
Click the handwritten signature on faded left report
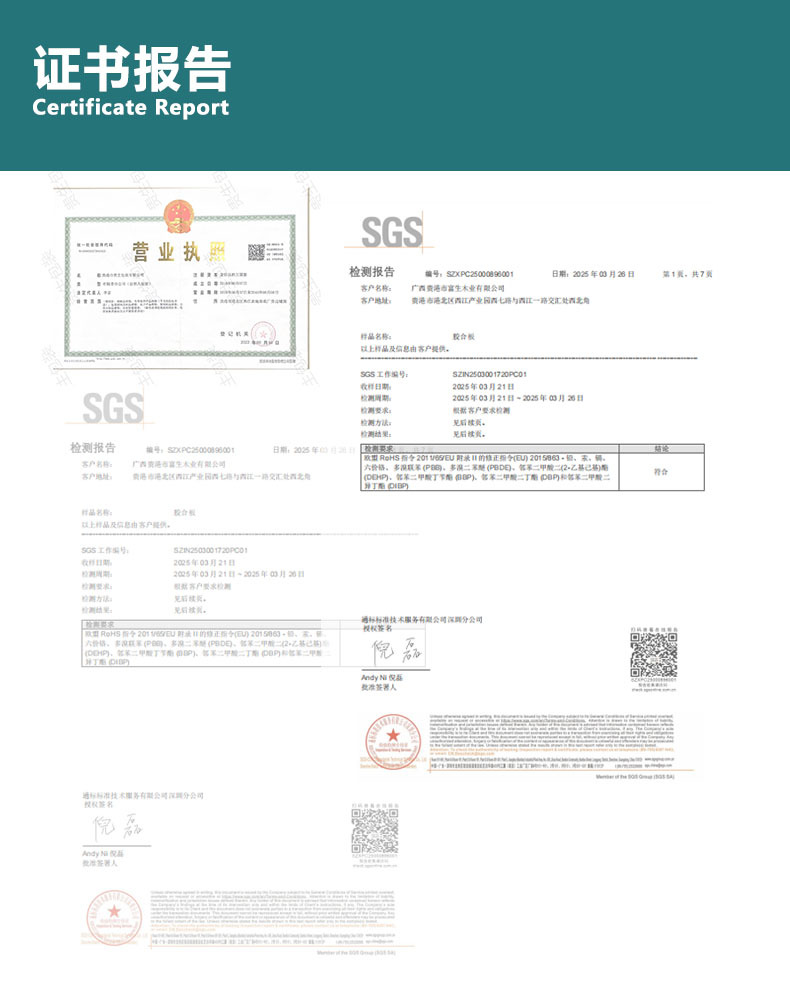117,827
